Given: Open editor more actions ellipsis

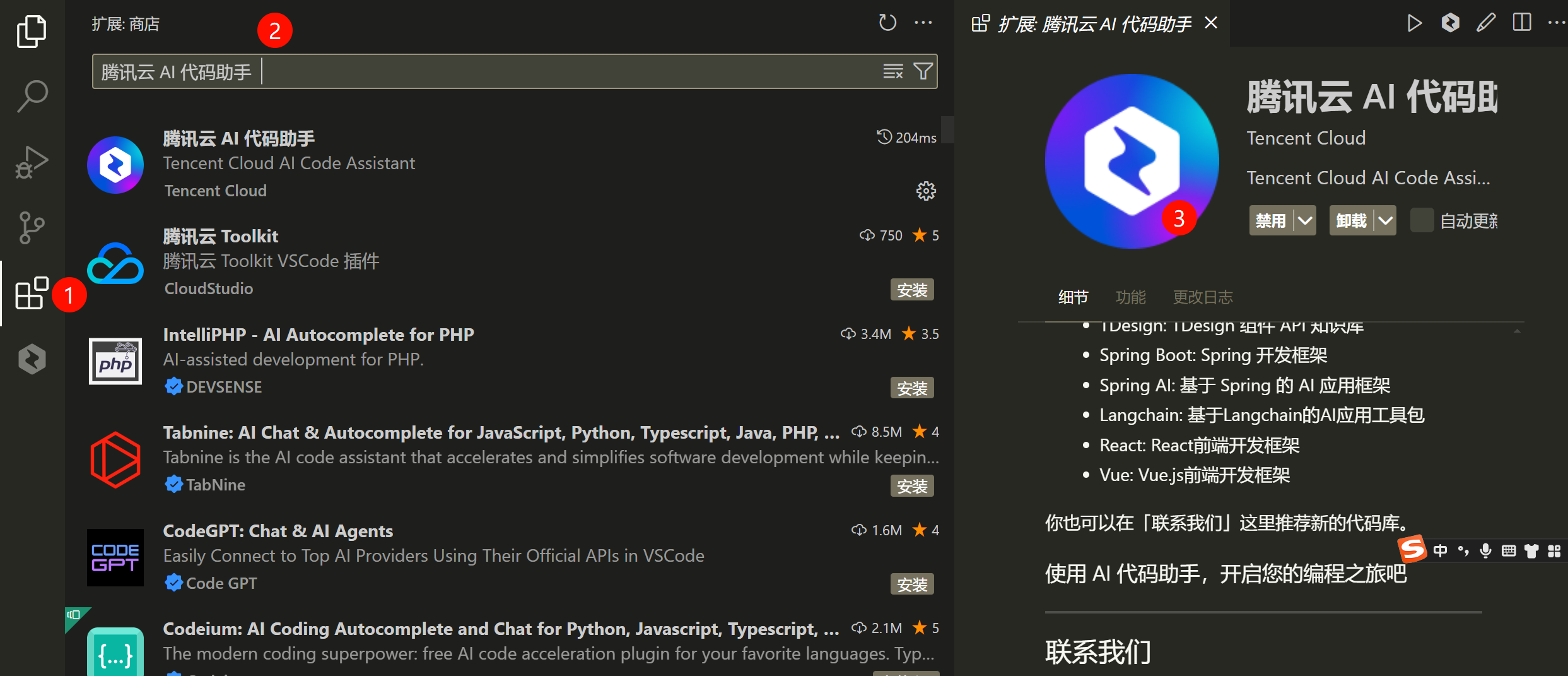Looking at the screenshot, I should 1557,23.
